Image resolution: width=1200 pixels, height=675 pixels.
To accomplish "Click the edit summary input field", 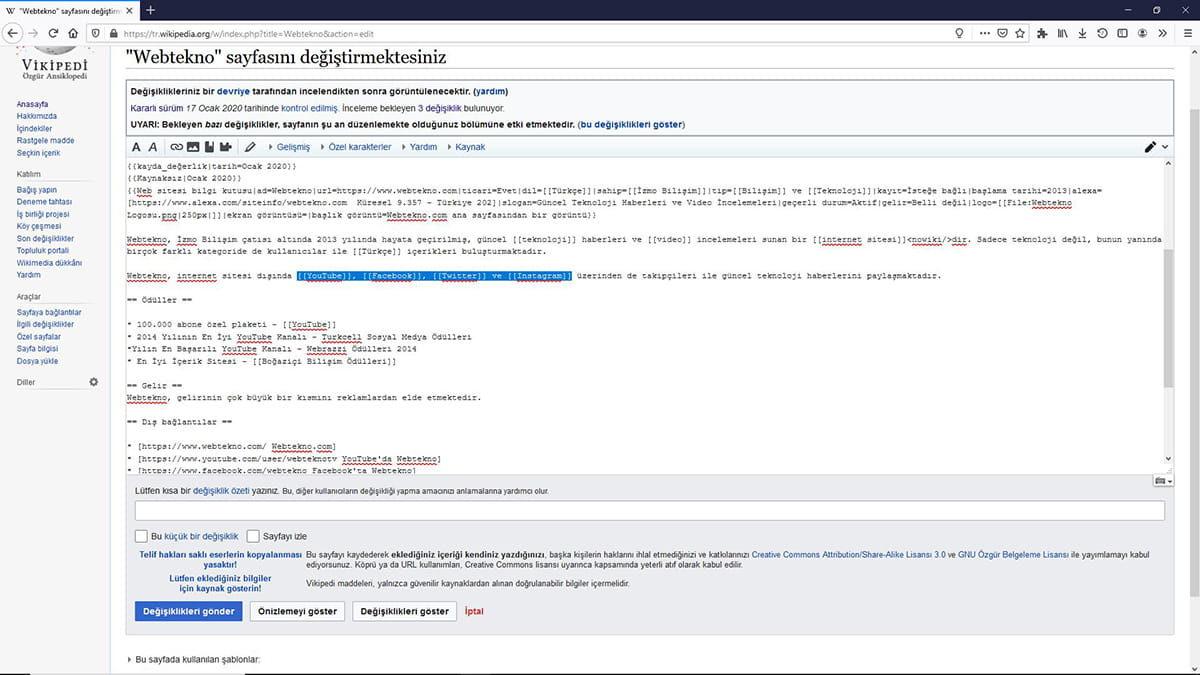I will pos(648,510).
